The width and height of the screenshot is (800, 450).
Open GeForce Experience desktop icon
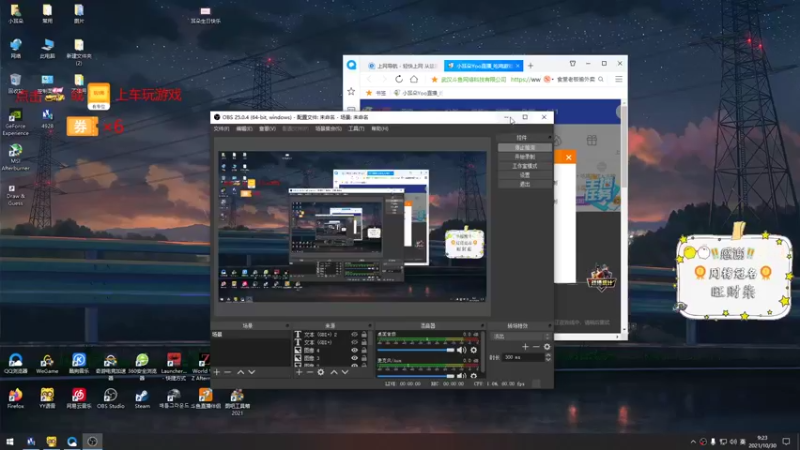pyautogui.click(x=15, y=123)
